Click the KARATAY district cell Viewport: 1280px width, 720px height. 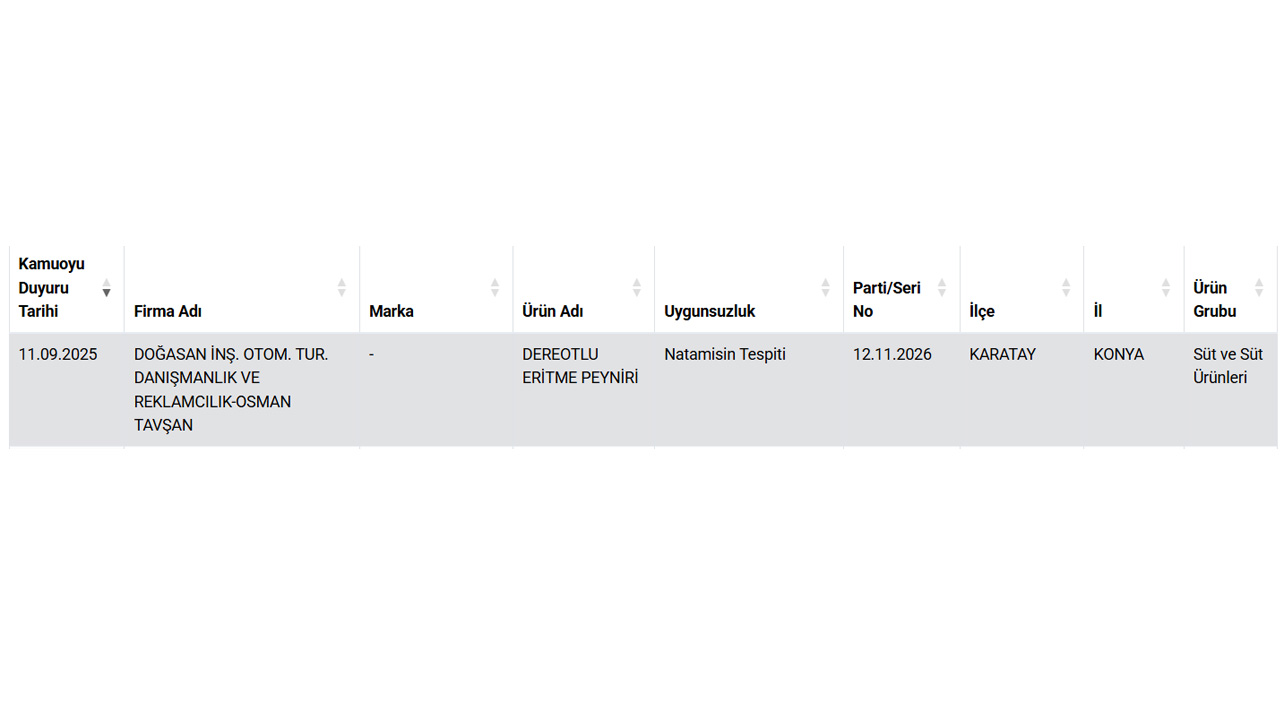[1002, 354]
